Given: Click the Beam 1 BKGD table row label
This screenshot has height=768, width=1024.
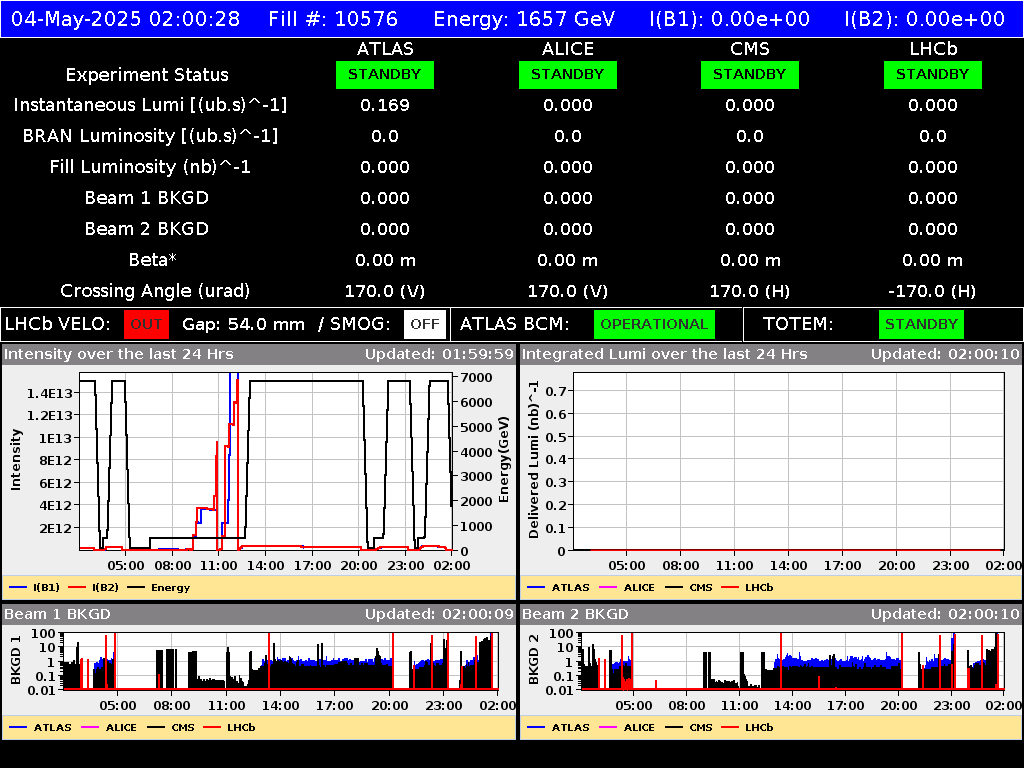Looking at the screenshot, I should click(147, 198).
